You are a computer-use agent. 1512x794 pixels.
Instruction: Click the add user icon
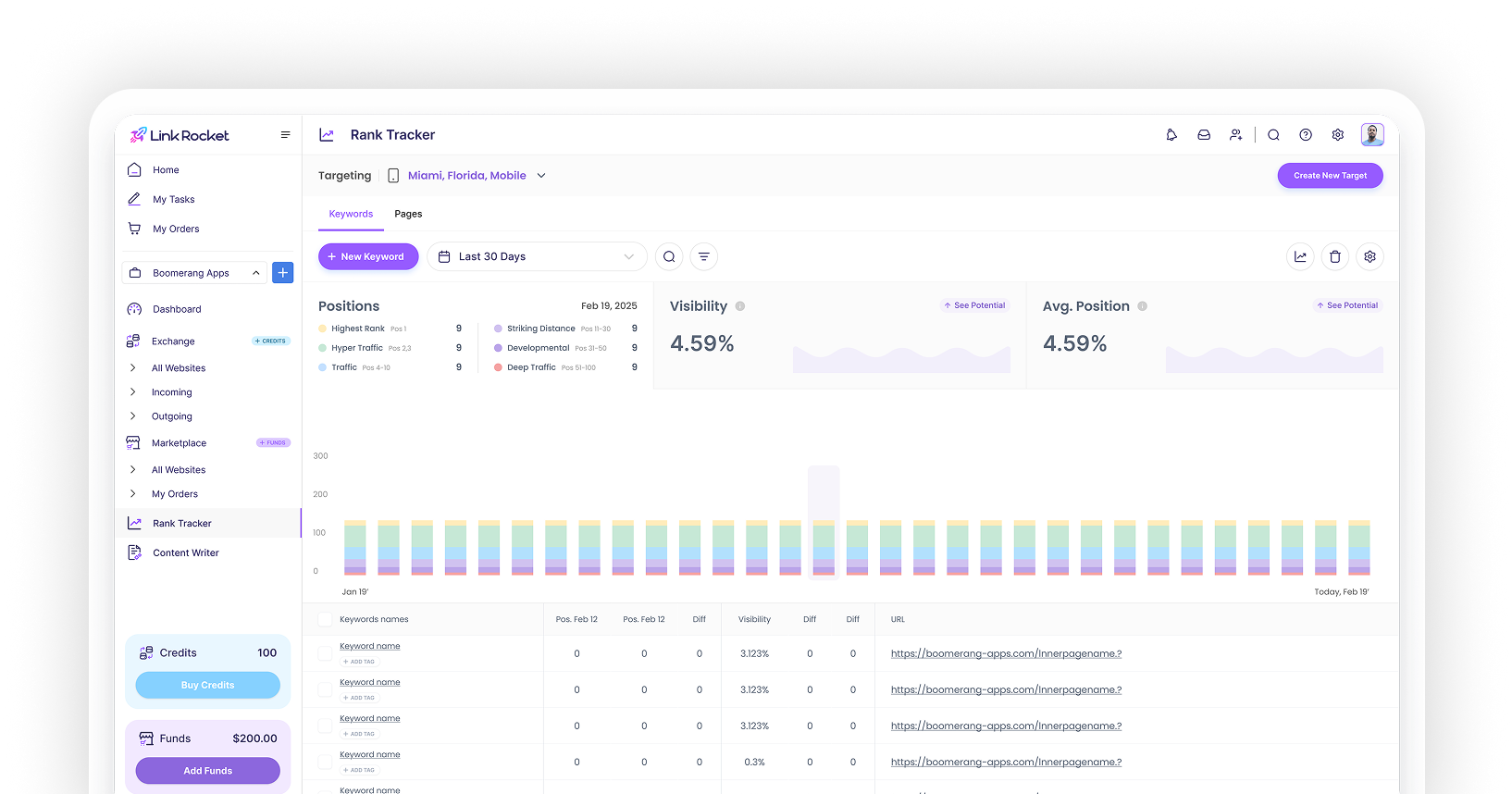pyautogui.click(x=1235, y=135)
